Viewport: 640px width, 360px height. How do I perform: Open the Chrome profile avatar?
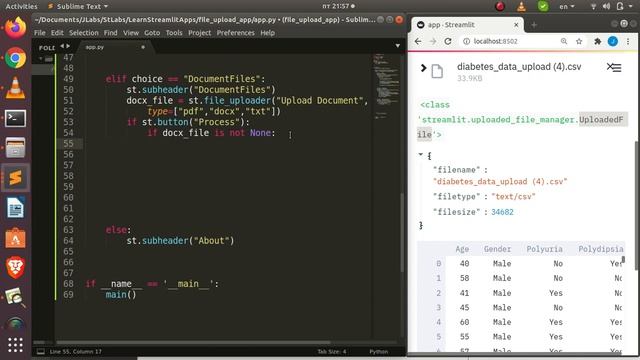coord(613,41)
